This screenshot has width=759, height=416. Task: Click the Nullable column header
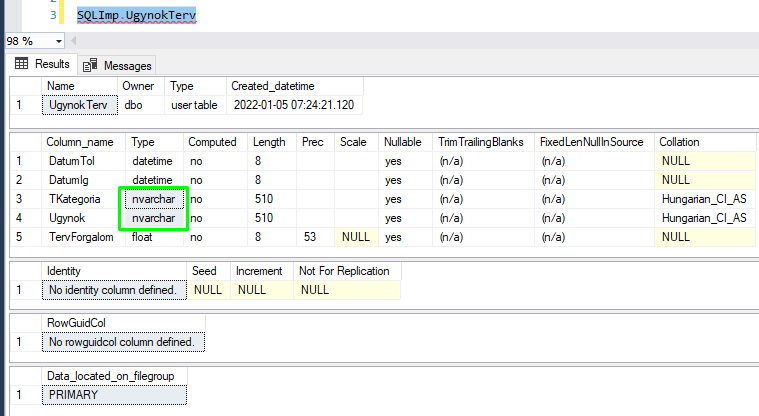tap(406, 142)
